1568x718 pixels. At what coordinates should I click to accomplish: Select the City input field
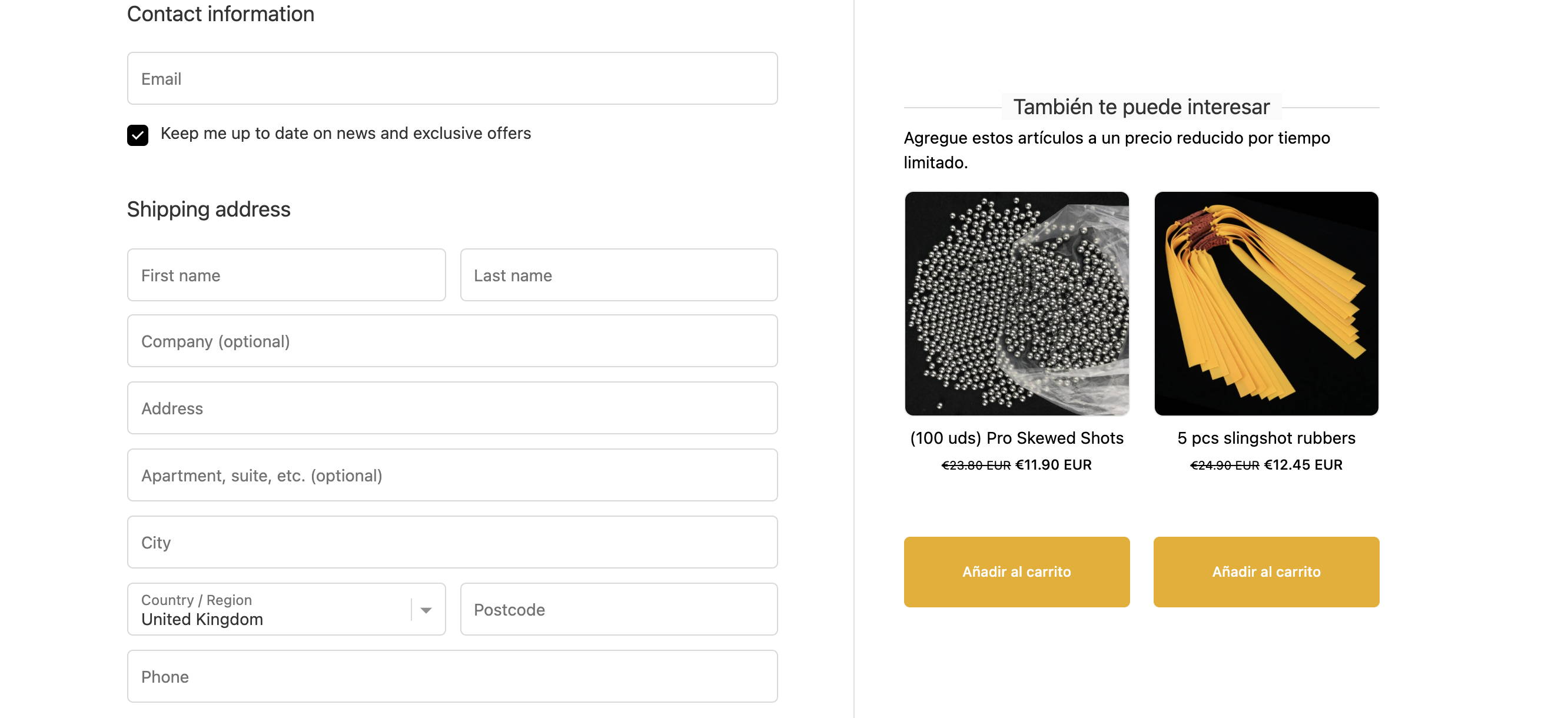click(x=452, y=542)
